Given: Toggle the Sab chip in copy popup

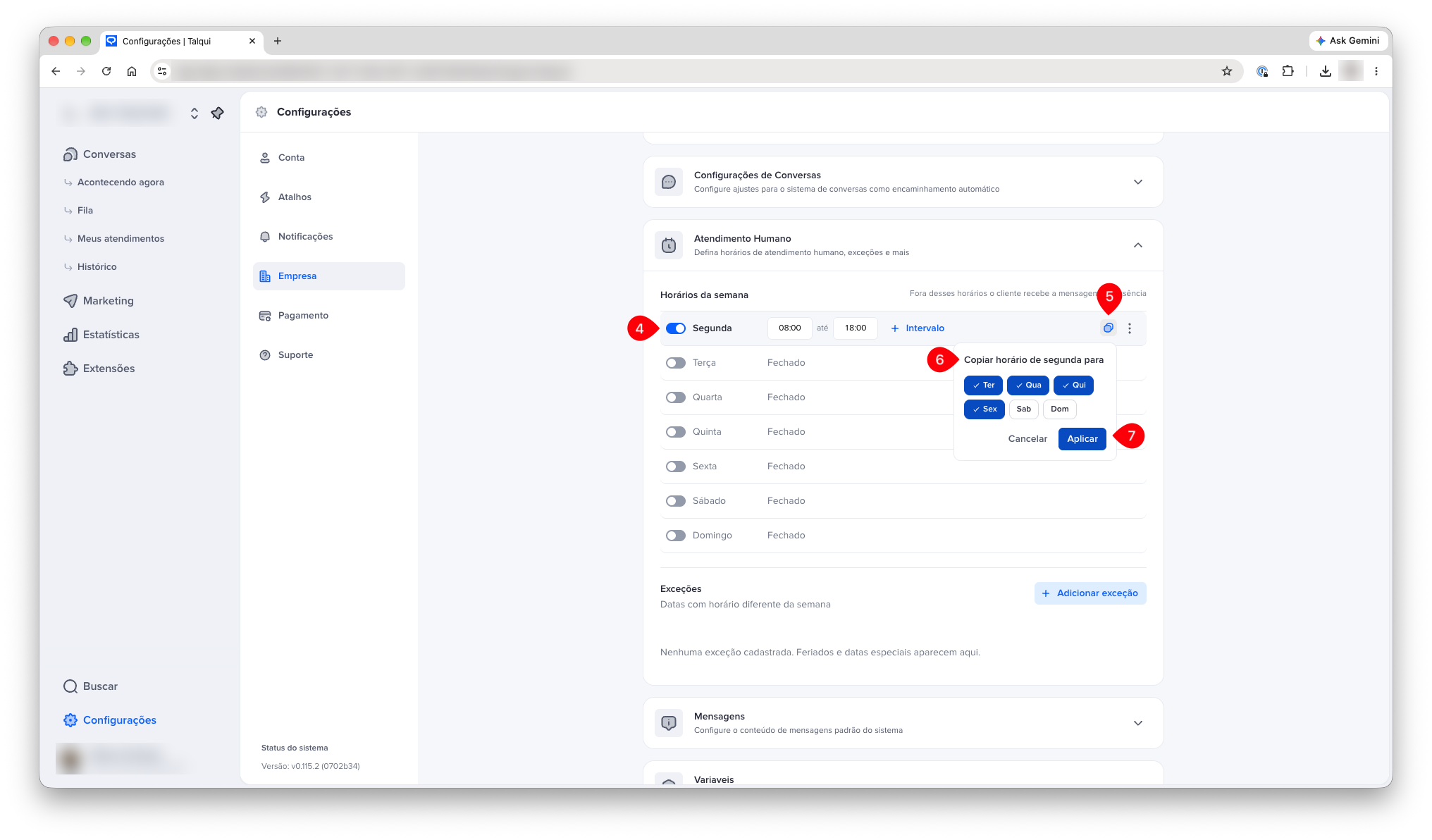Looking at the screenshot, I should pyautogui.click(x=1023, y=409).
